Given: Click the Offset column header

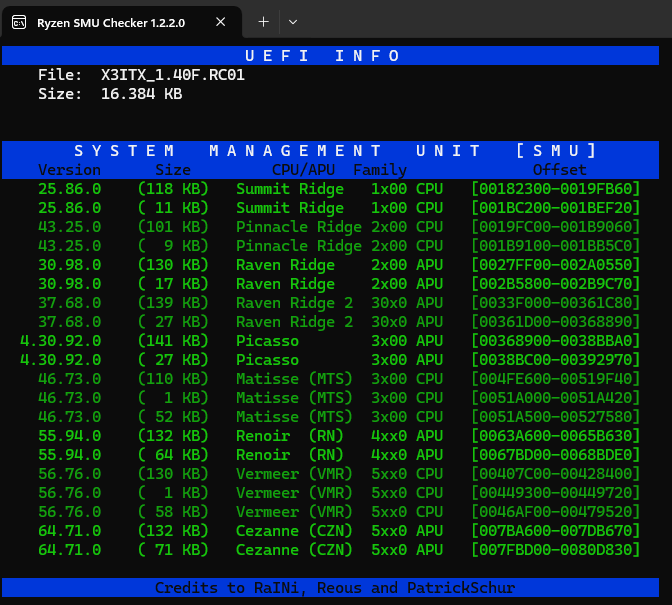Looking at the screenshot, I should pyautogui.click(x=559, y=170).
